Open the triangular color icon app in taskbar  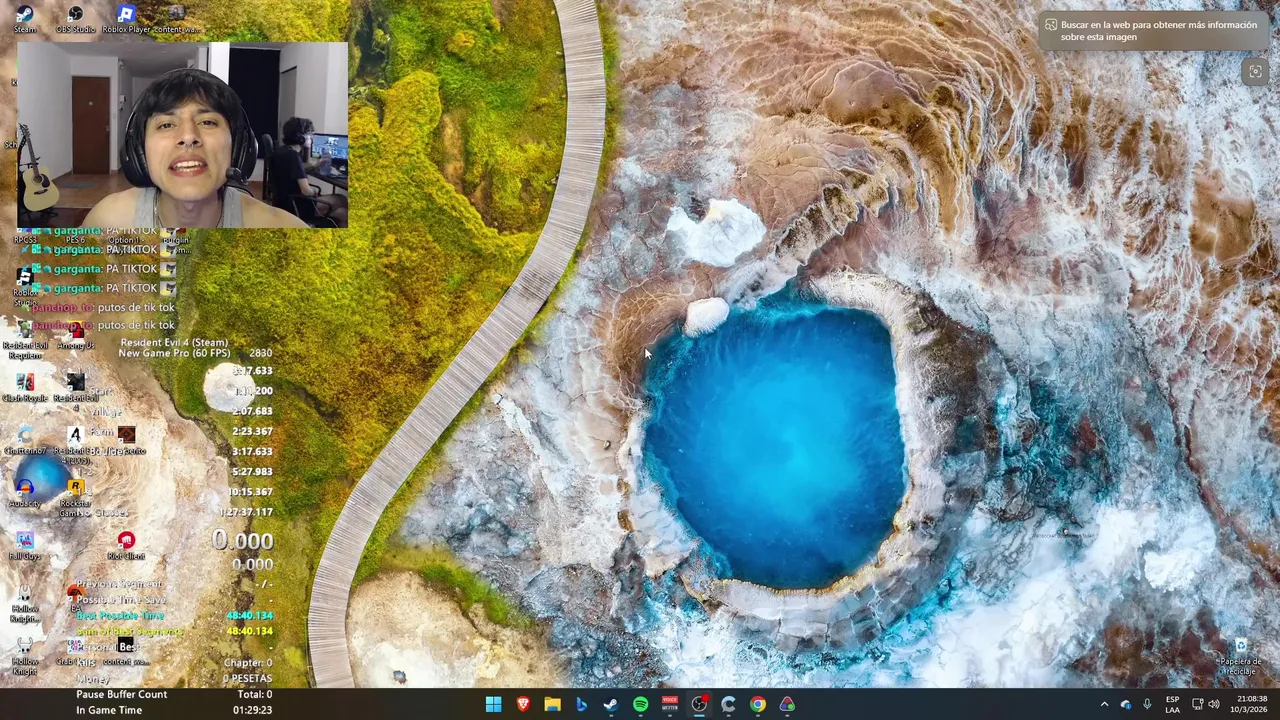pyautogui.click(x=787, y=704)
